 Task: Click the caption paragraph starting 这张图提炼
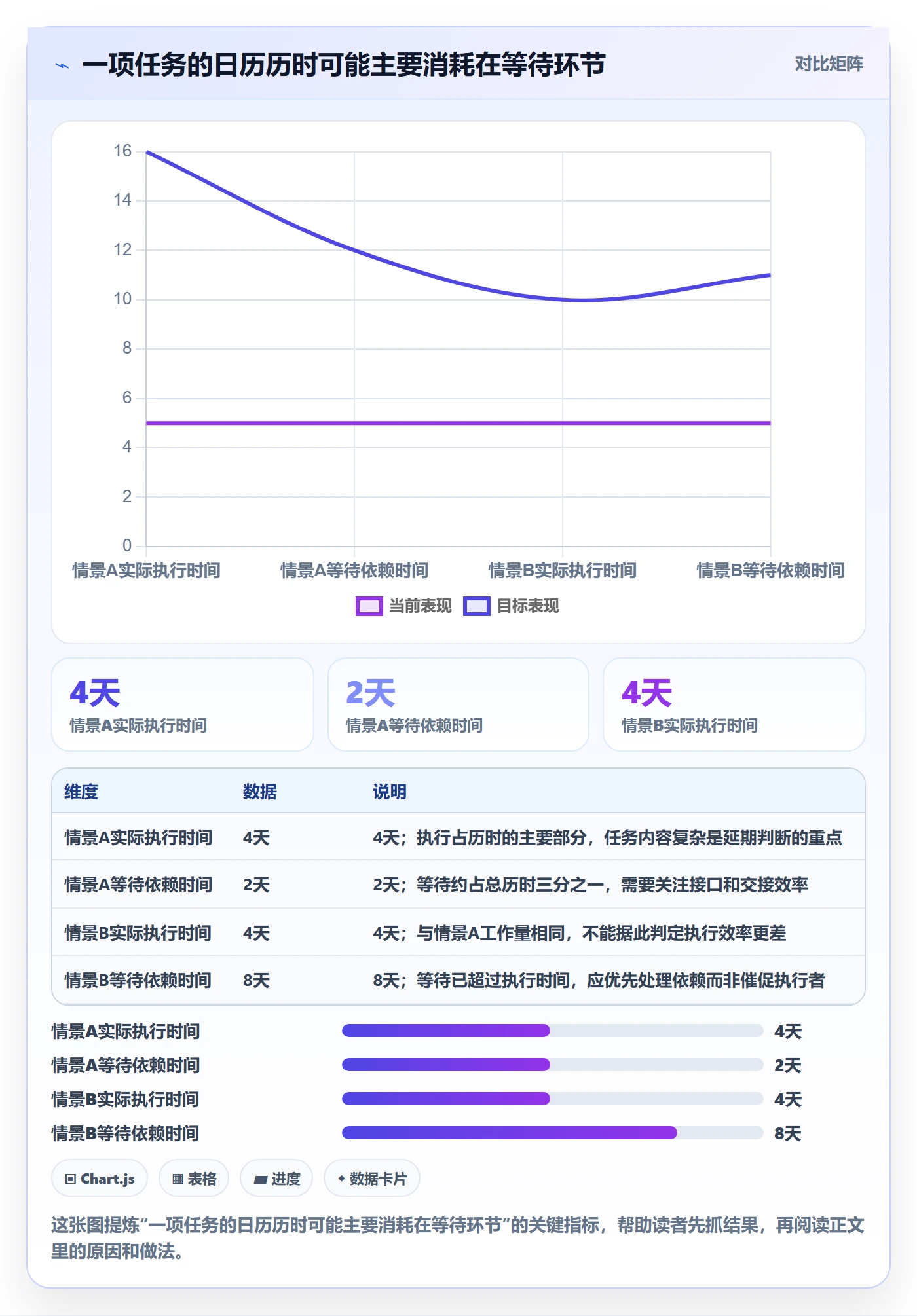[x=458, y=1238]
